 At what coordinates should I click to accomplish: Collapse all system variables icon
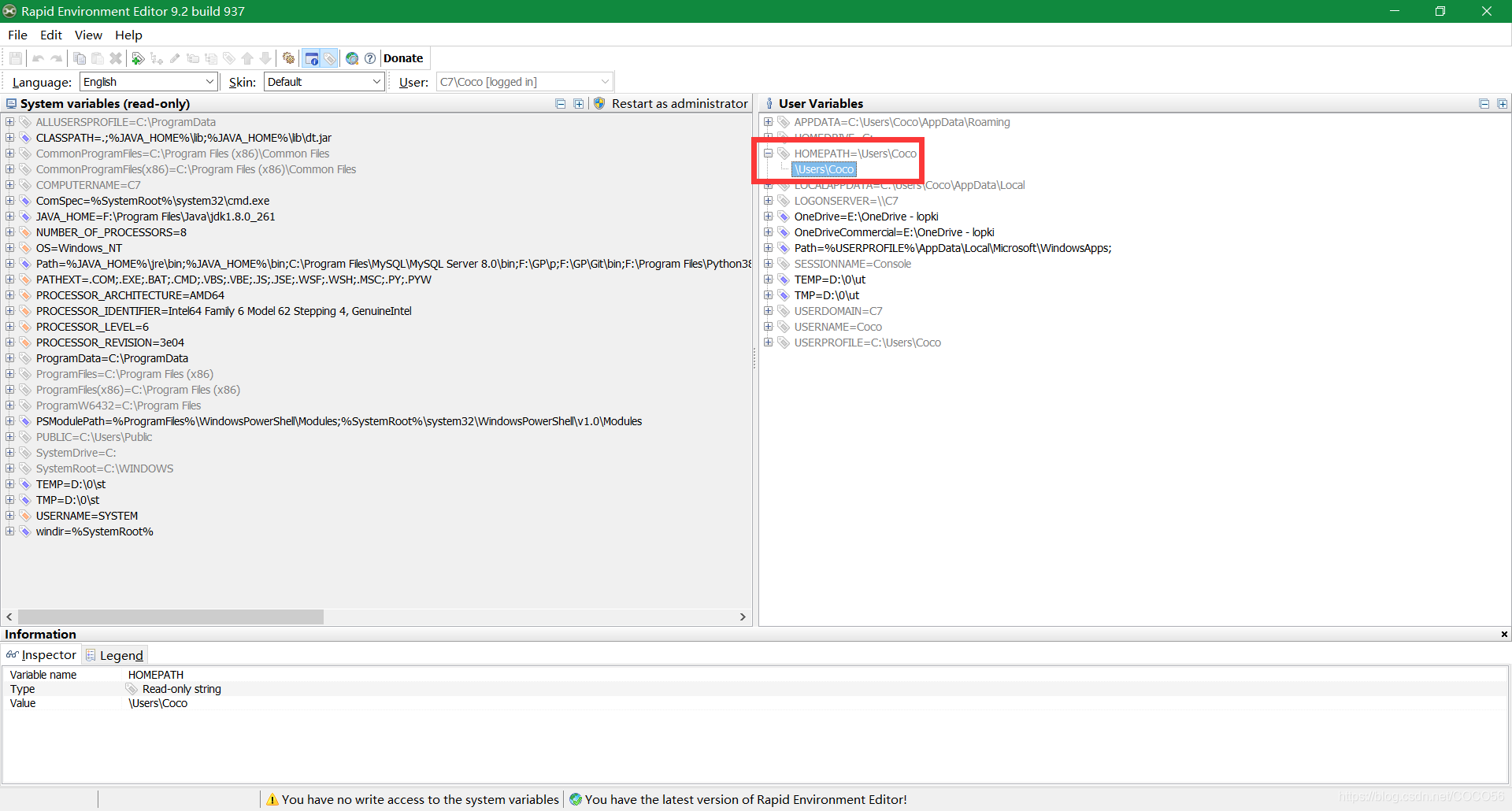[561, 104]
